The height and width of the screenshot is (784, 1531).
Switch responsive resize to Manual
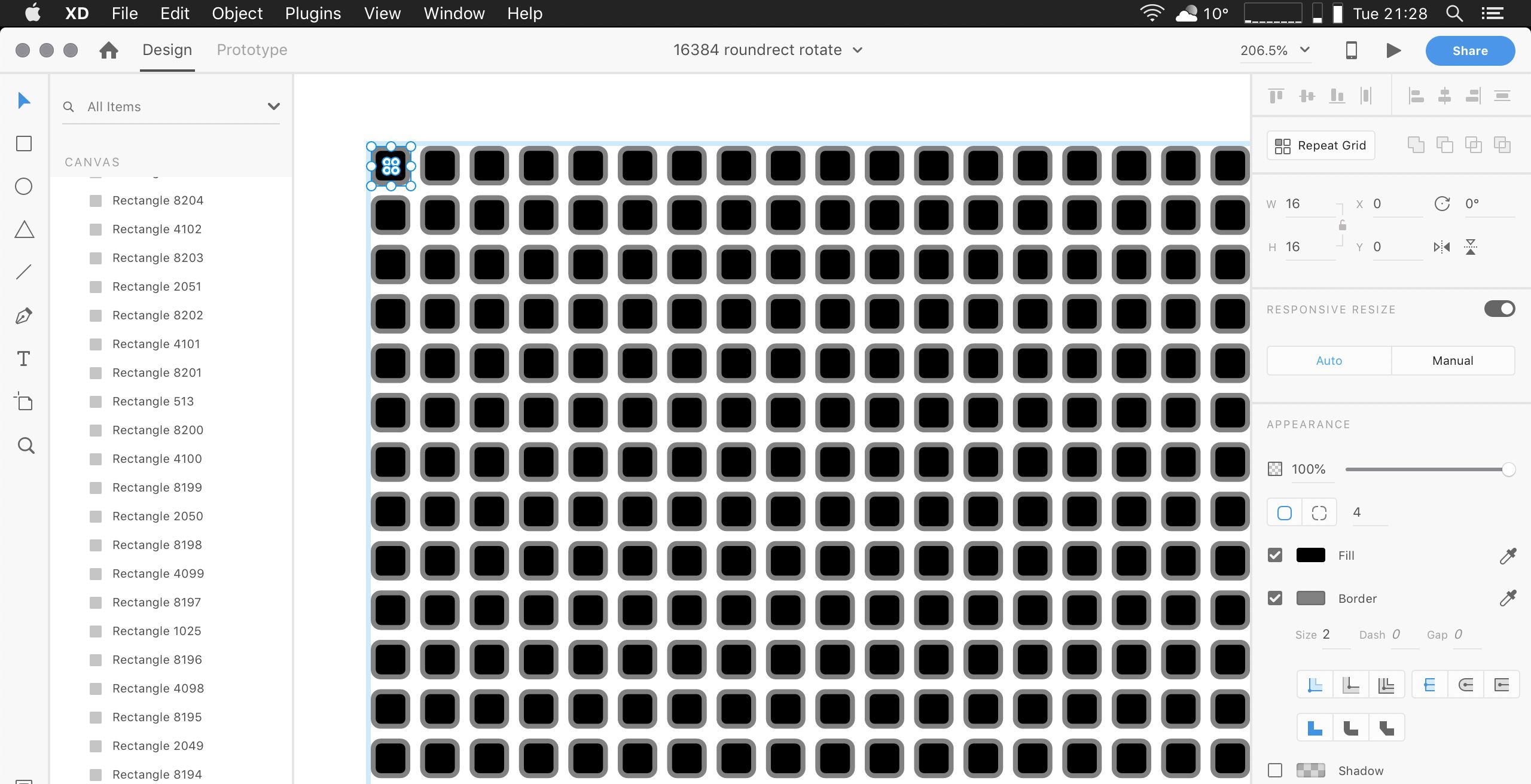[1453, 360]
